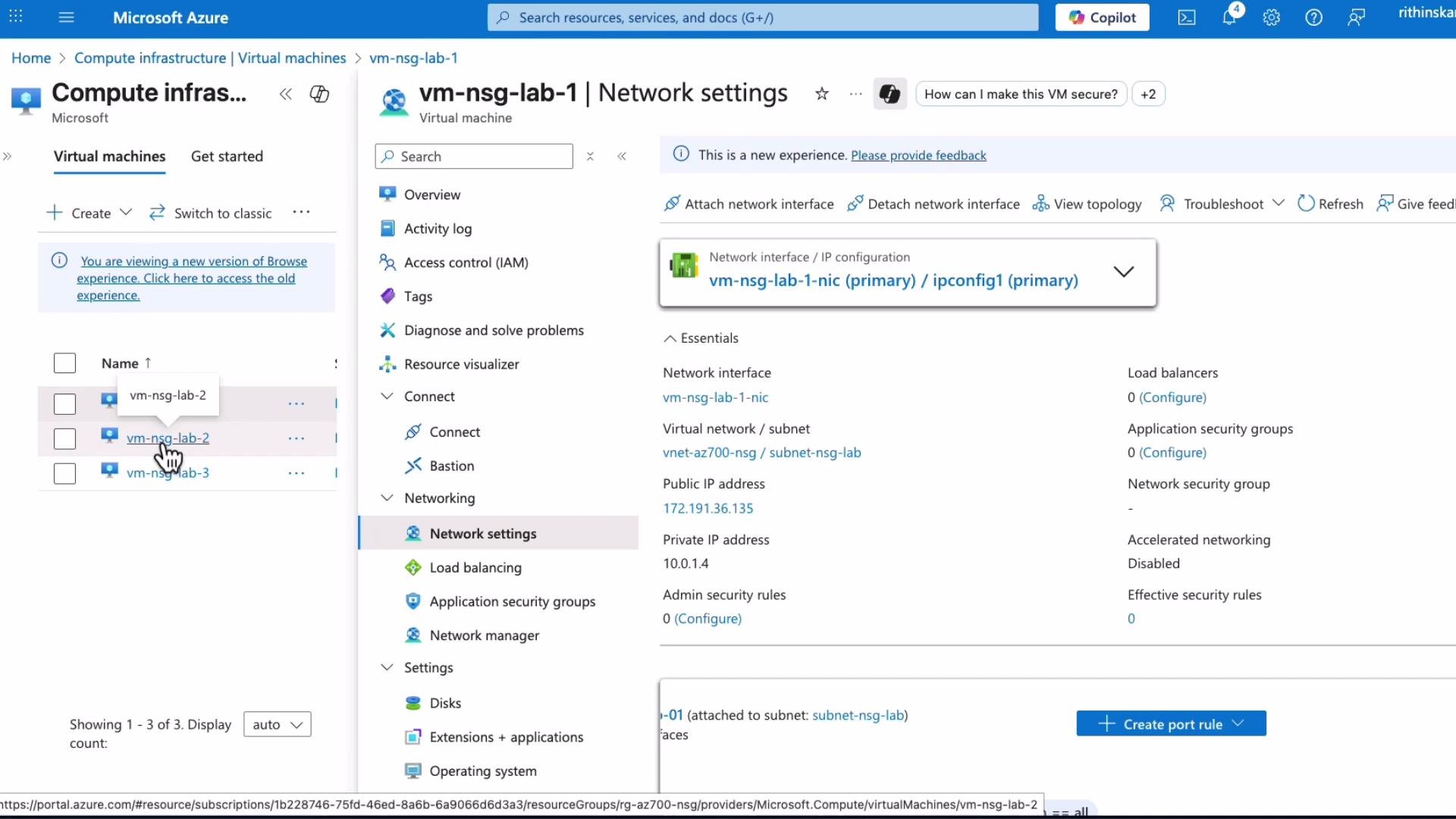Open more commands ellipsis next to Switch to classic
The height and width of the screenshot is (819, 1456).
(x=301, y=212)
